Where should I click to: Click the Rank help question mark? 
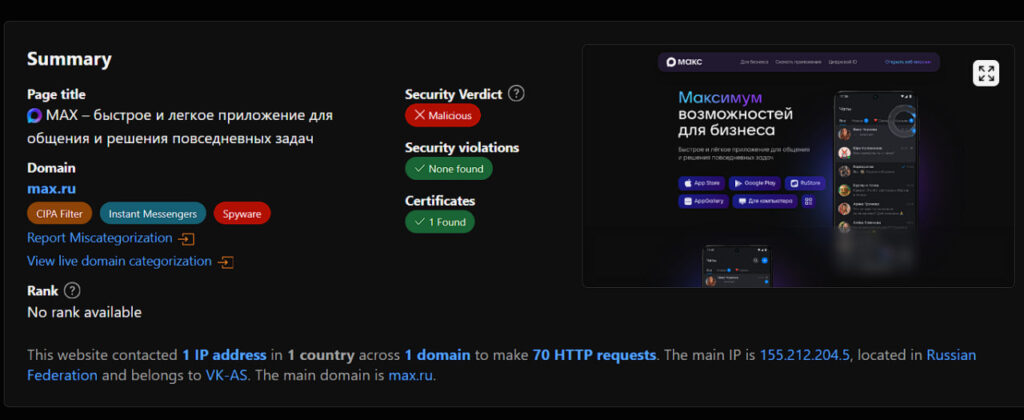(x=72, y=291)
